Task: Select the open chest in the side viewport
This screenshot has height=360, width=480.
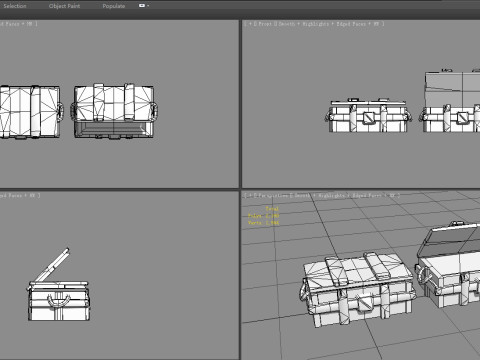Action: coord(59,285)
